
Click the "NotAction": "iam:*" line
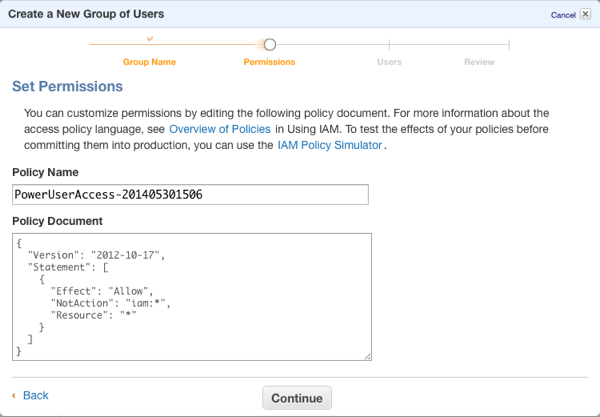(x=111, y=303)
